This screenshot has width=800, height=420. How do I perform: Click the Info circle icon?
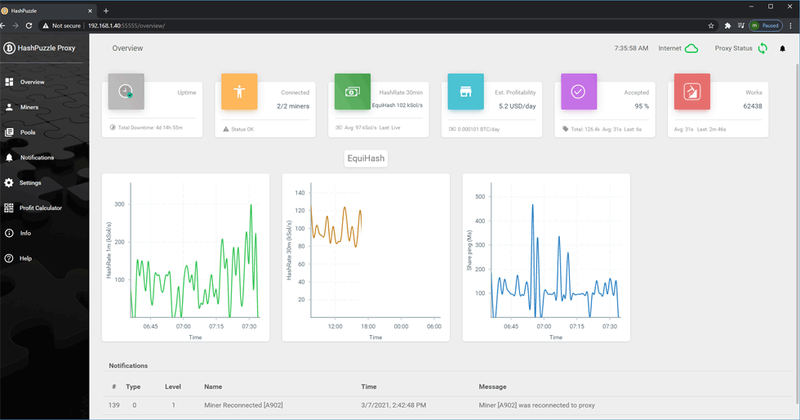click(x=9, y=233)
